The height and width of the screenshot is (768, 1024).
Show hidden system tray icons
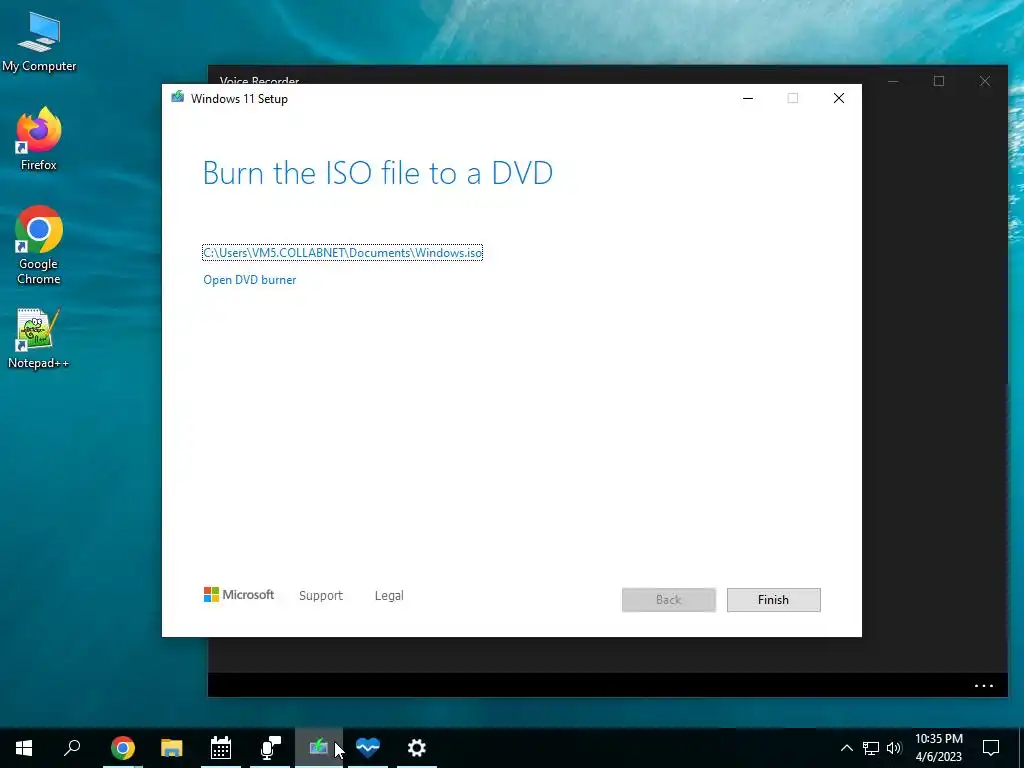846,748
